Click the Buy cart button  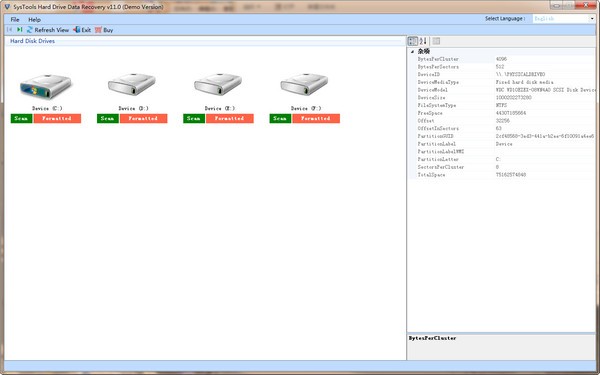pos(104,30)
